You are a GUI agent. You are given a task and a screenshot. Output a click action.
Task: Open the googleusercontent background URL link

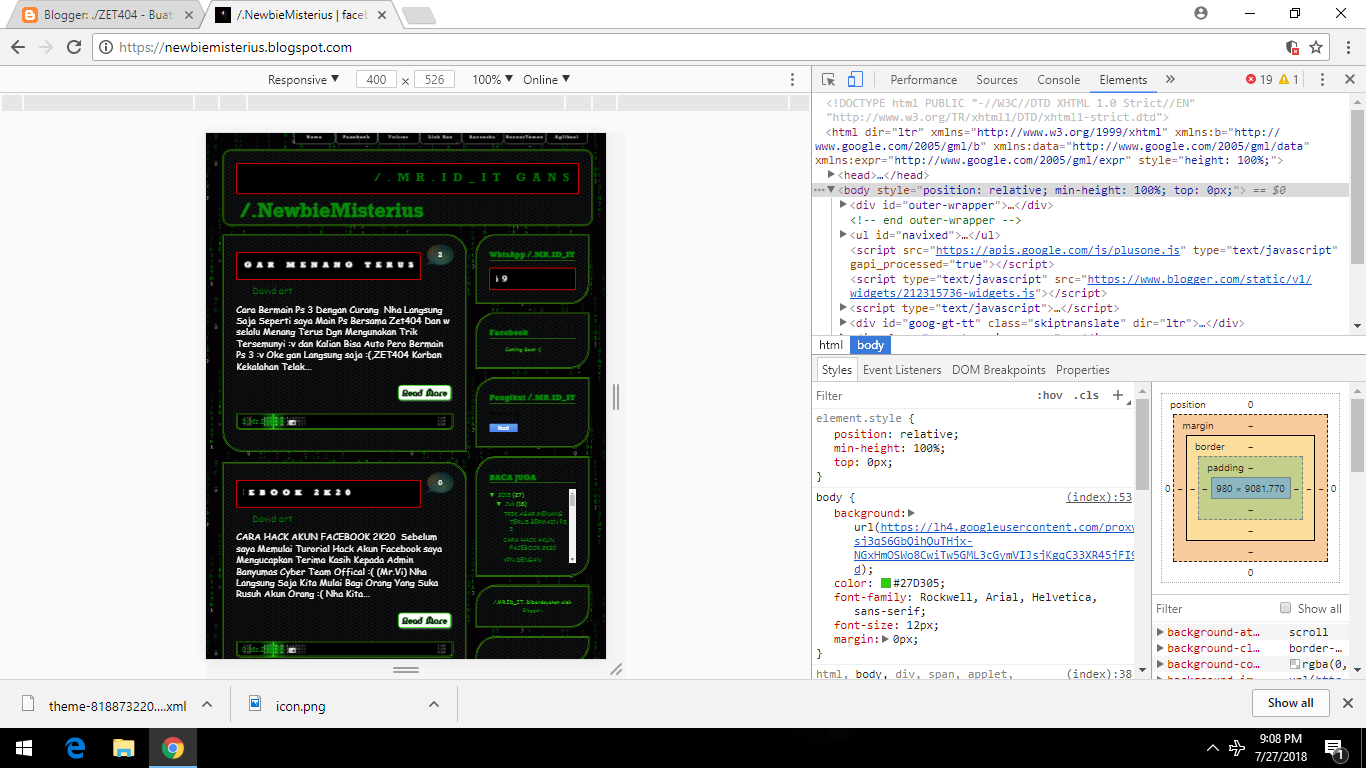(995, 548)
